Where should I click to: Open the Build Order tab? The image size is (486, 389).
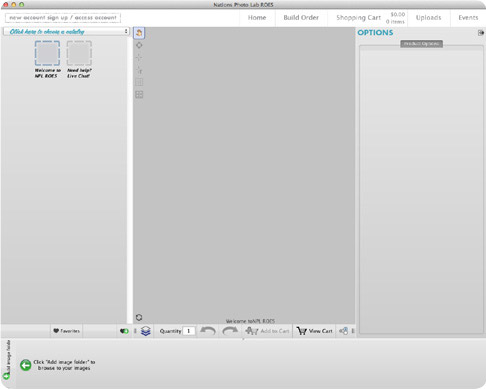tap(301, 18)
